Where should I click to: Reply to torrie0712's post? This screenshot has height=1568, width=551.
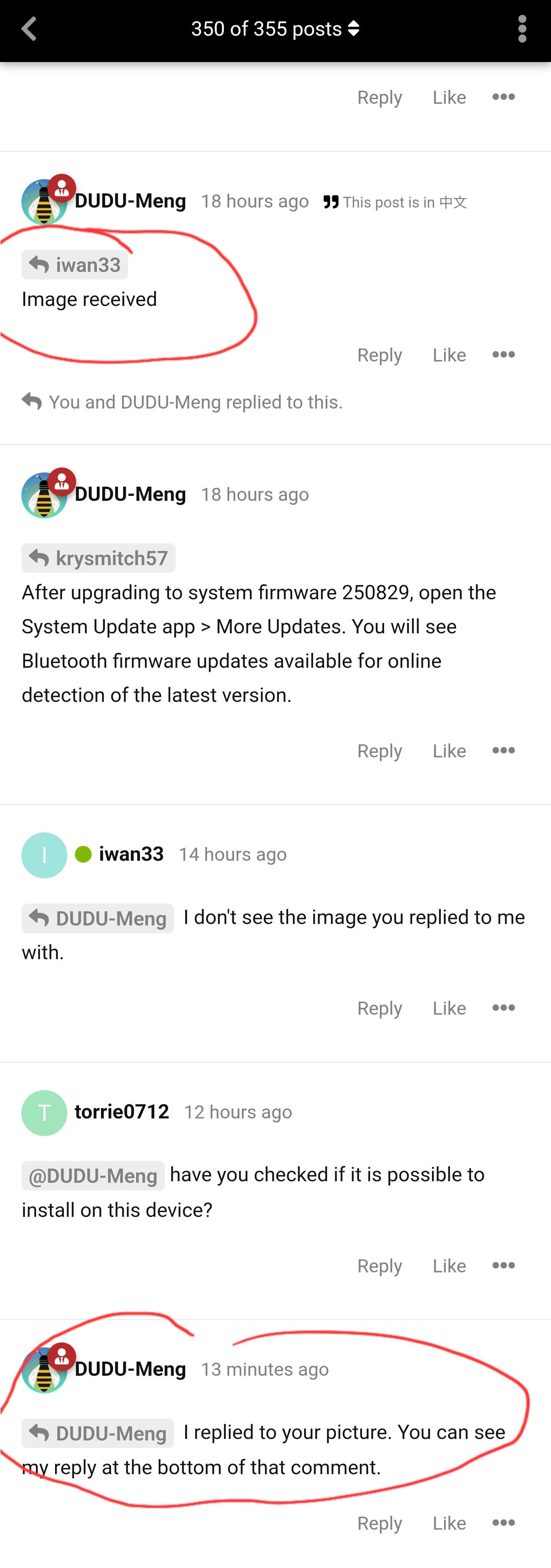(x=380, y=1266)
